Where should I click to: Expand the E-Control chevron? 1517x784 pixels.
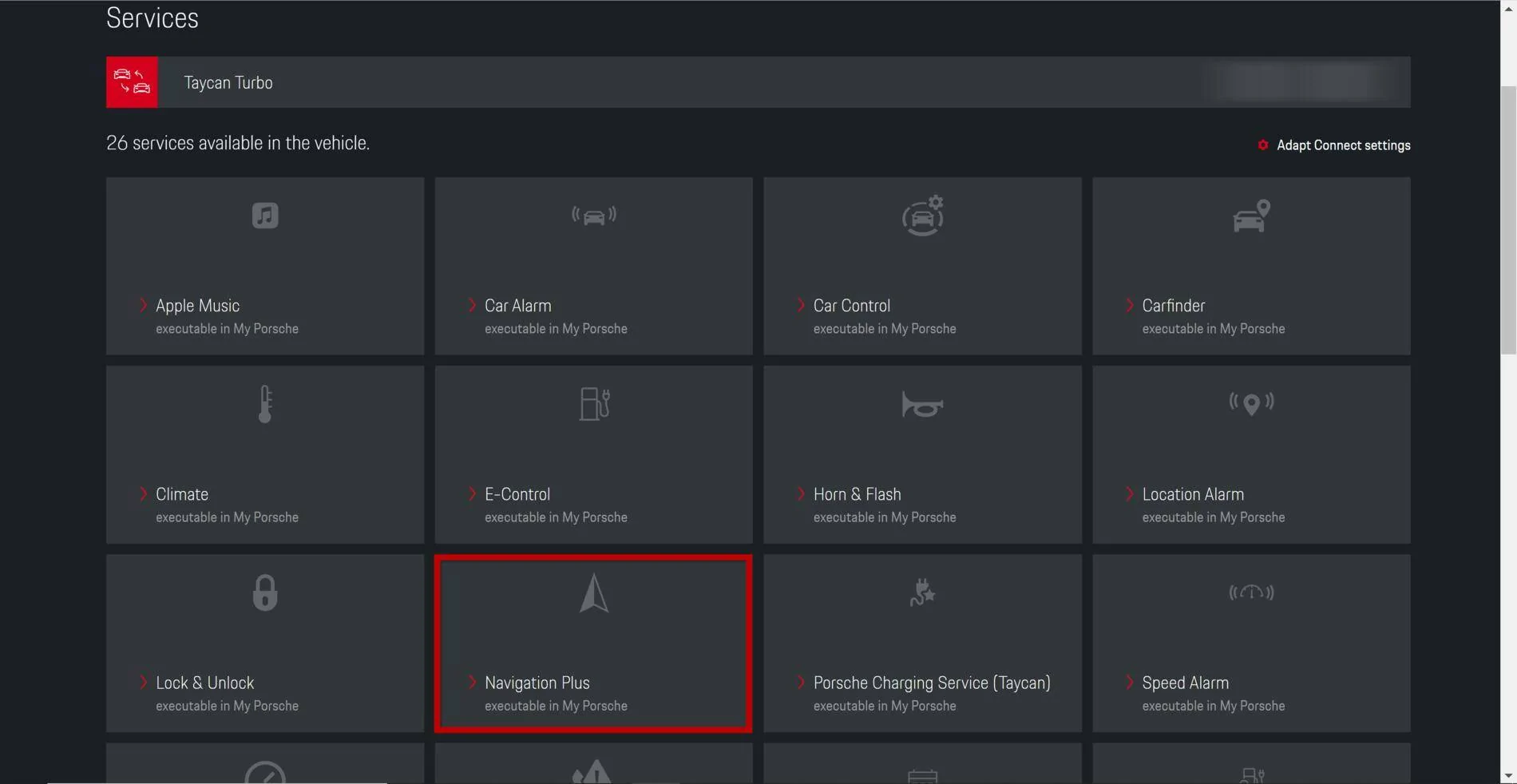472,493
